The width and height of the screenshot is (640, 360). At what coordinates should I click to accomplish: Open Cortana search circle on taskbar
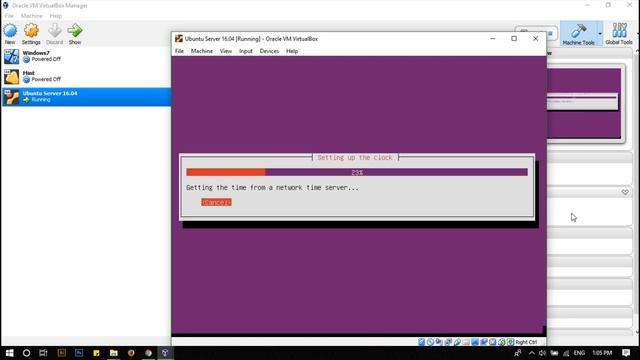click(26, 353)
